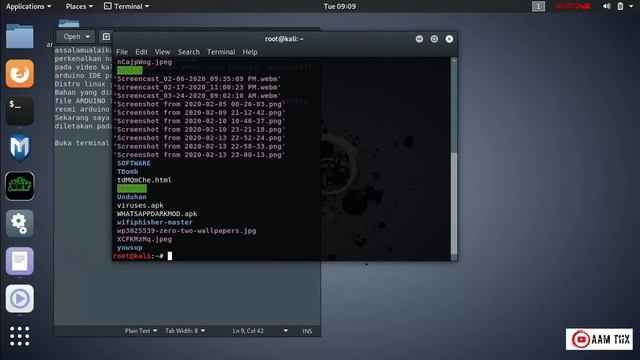
Task: Click the wifiphisher-master directory
Action: coord(155,222)
